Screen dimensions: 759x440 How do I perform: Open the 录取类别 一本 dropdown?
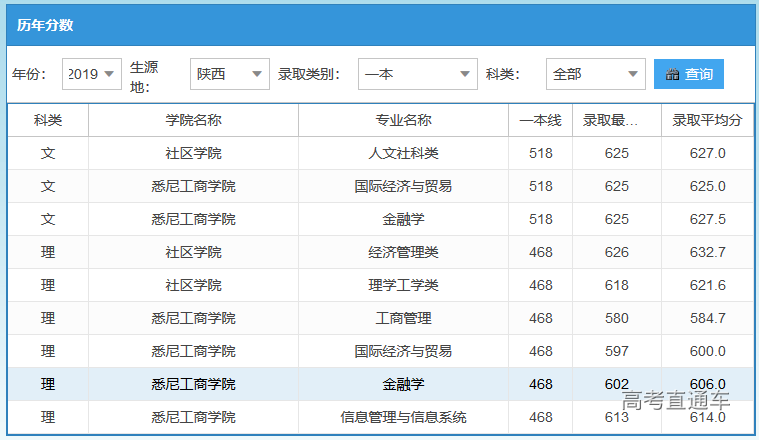417,74
